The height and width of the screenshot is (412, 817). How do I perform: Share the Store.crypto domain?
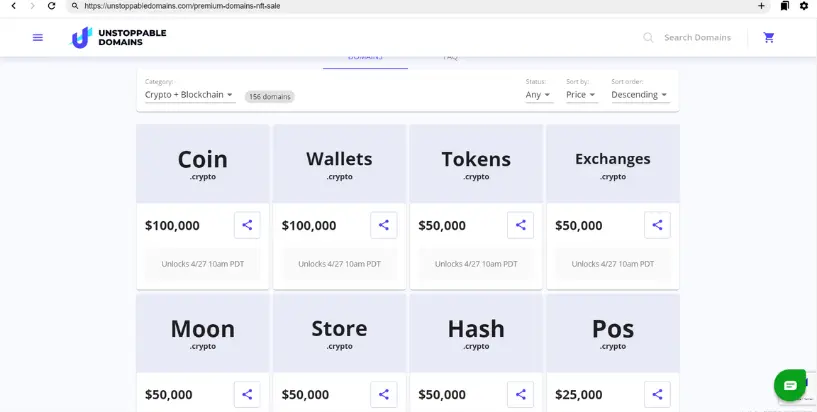click(383, 394)
